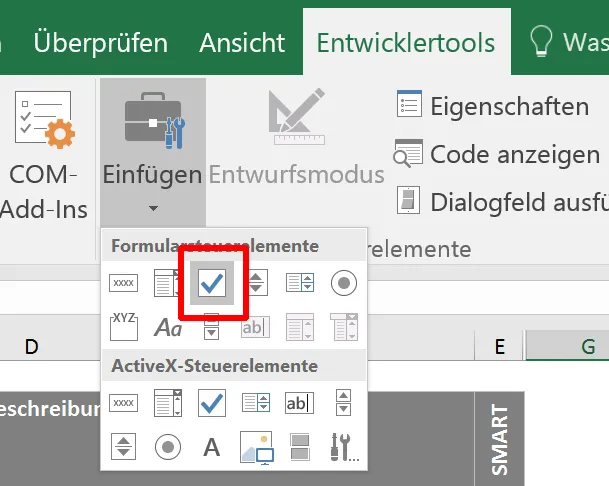Insert form control option button

[344, 283]
